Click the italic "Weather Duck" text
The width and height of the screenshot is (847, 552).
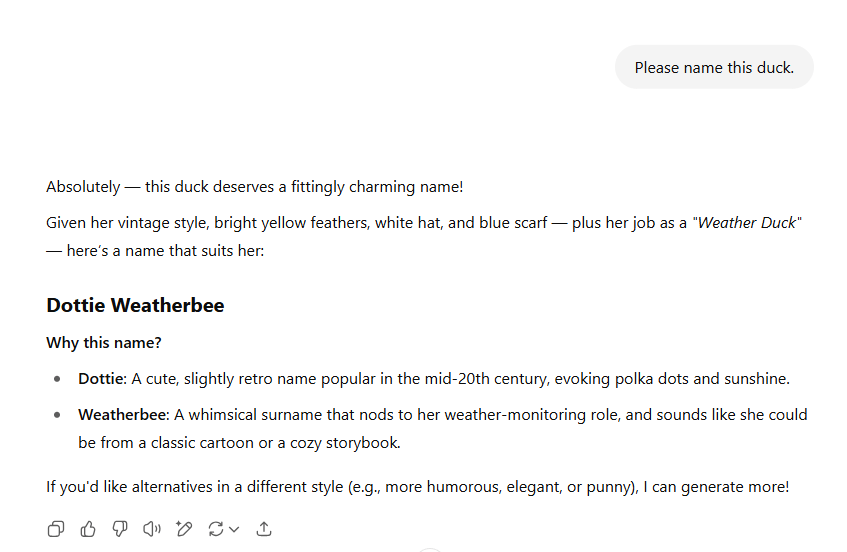point(747,223)
